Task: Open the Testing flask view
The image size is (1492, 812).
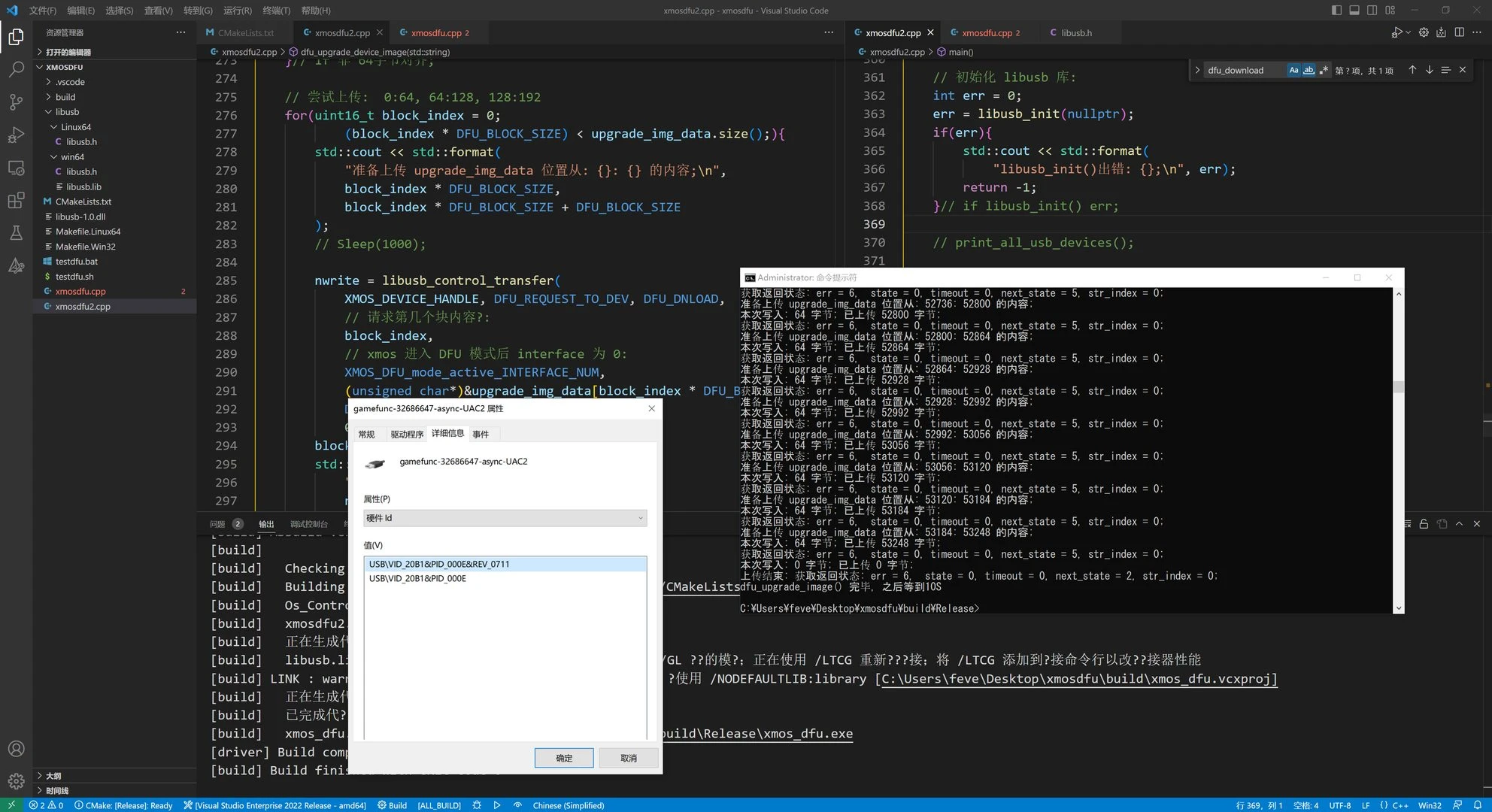Action: point(16,233)
